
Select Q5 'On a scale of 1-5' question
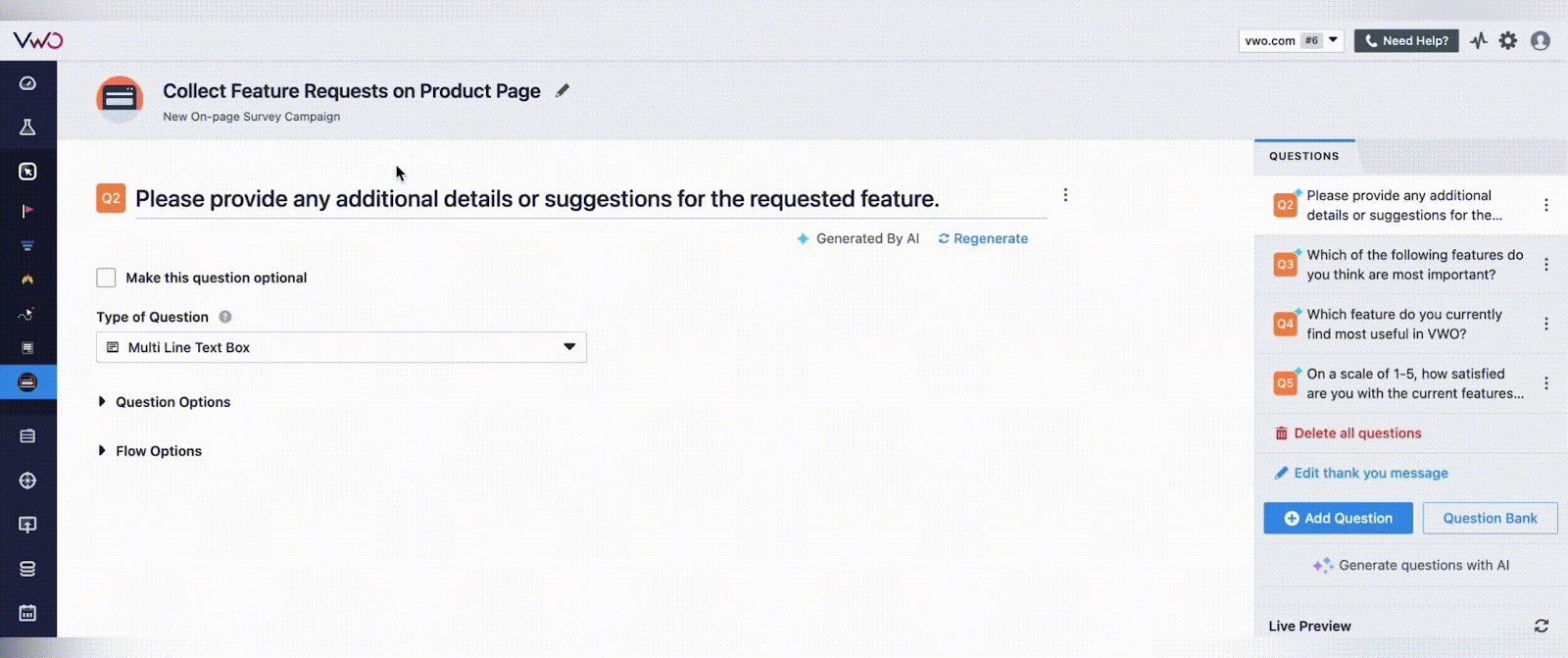coord(1411,383)
